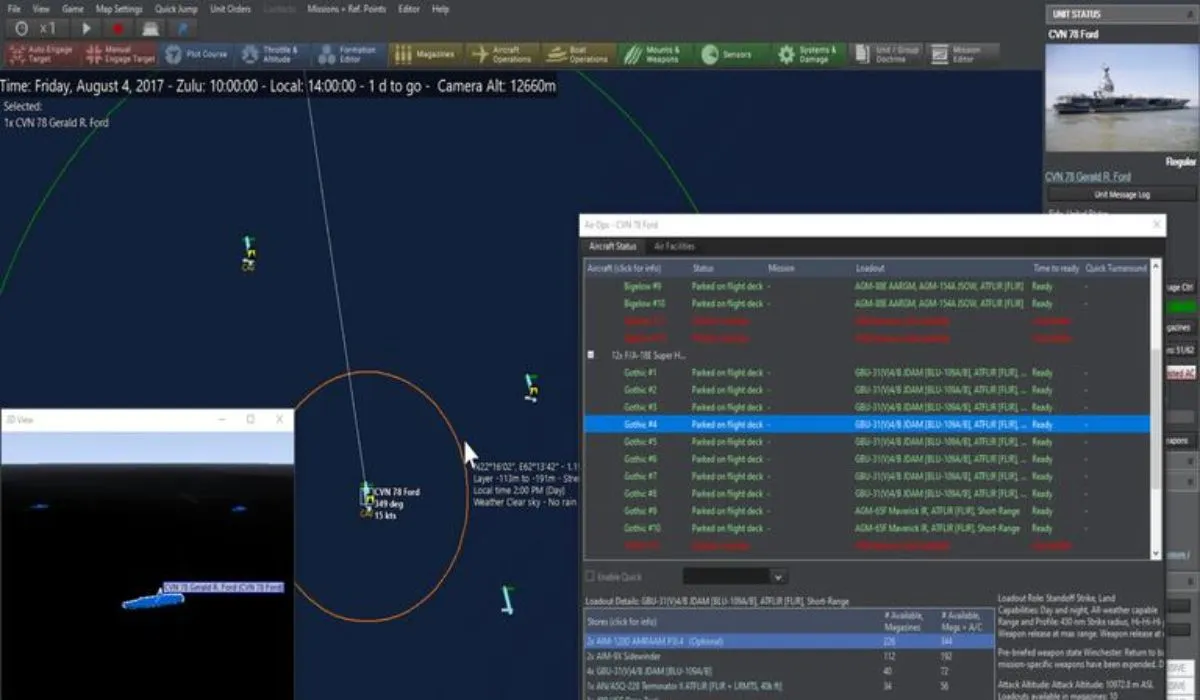Viewport: 1200px width, 700px height.
Task: Enable the Quick turnaround checkbox
Action: pyautogui.click(x=590, y=577)
